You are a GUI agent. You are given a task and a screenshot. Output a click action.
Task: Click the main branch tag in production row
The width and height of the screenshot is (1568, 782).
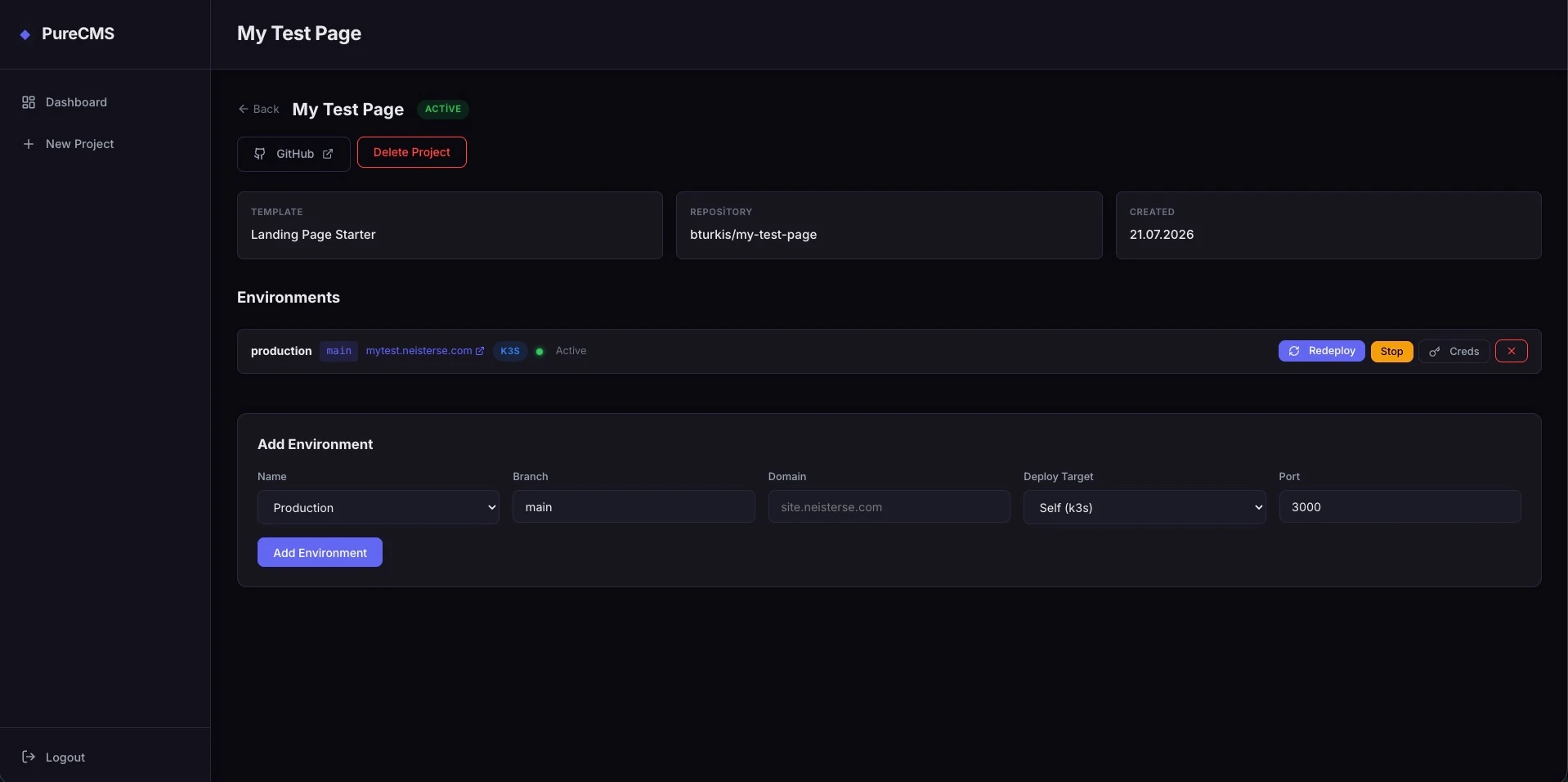pyautogui.click(x=338, y=351)
